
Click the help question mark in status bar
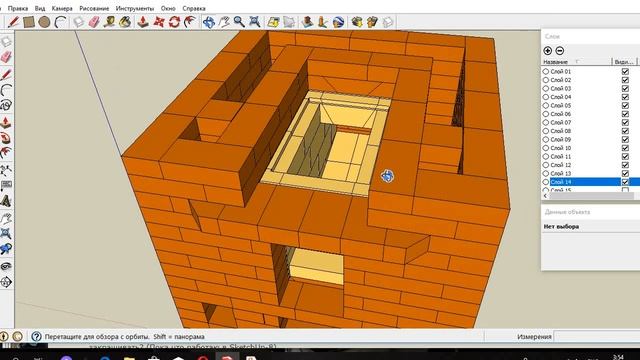[x=36, y=337]
